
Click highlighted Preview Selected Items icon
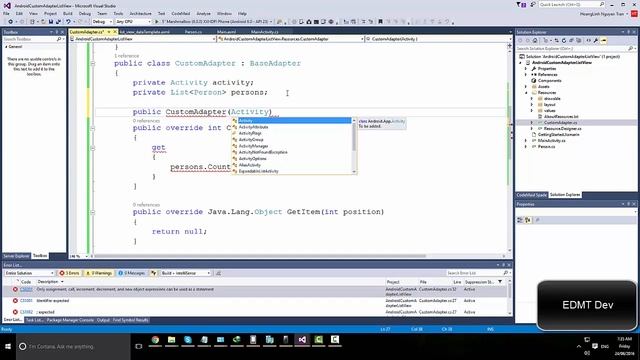click(604, 40)
